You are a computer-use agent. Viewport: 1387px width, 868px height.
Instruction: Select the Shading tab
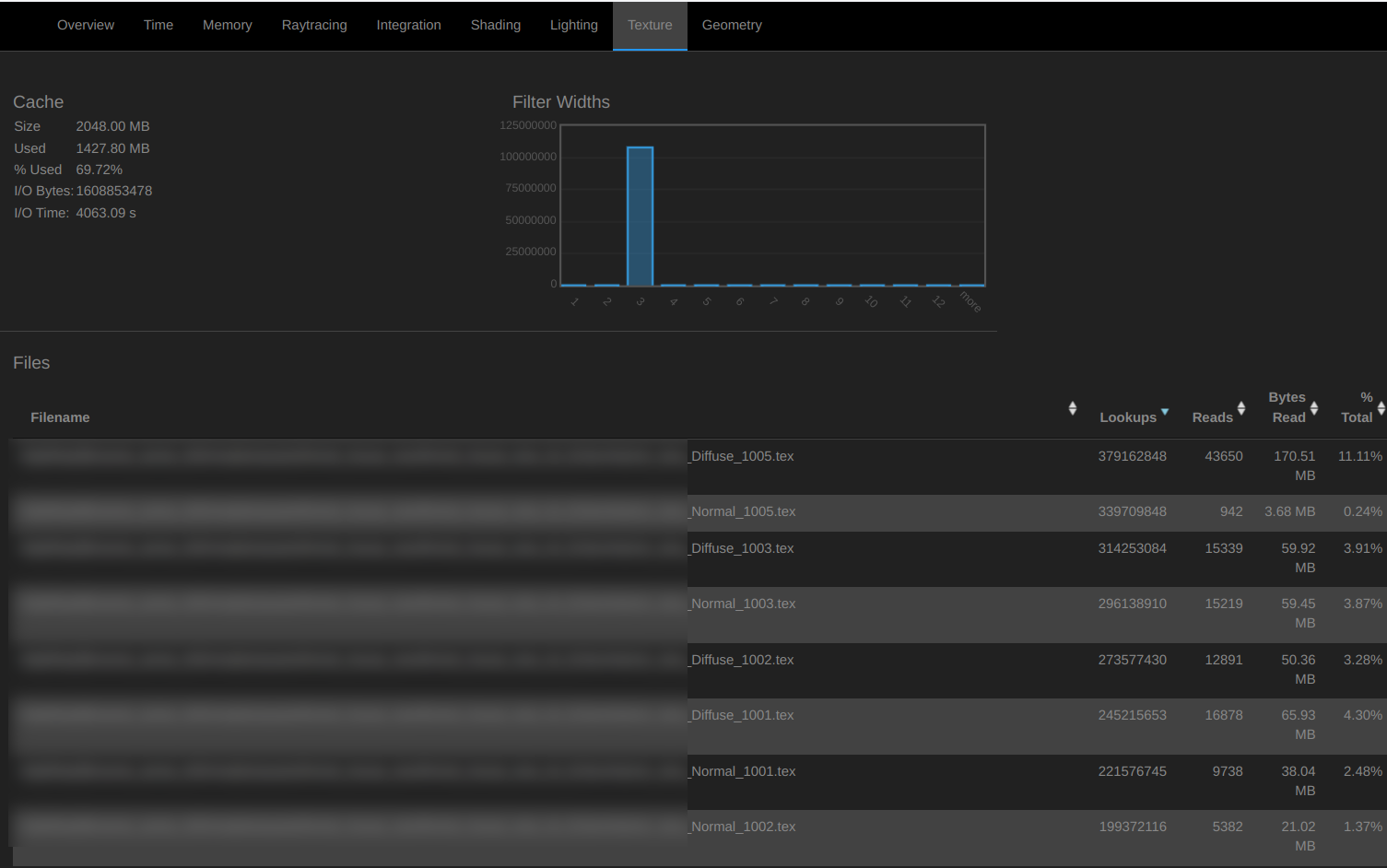(496, 25)
